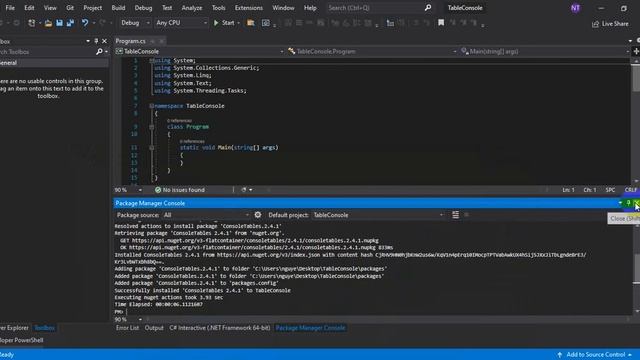Viewport: 640px width, 360px height.
Task: Open Package Manager settings gear icon
Action: click(x=258, y=215)
